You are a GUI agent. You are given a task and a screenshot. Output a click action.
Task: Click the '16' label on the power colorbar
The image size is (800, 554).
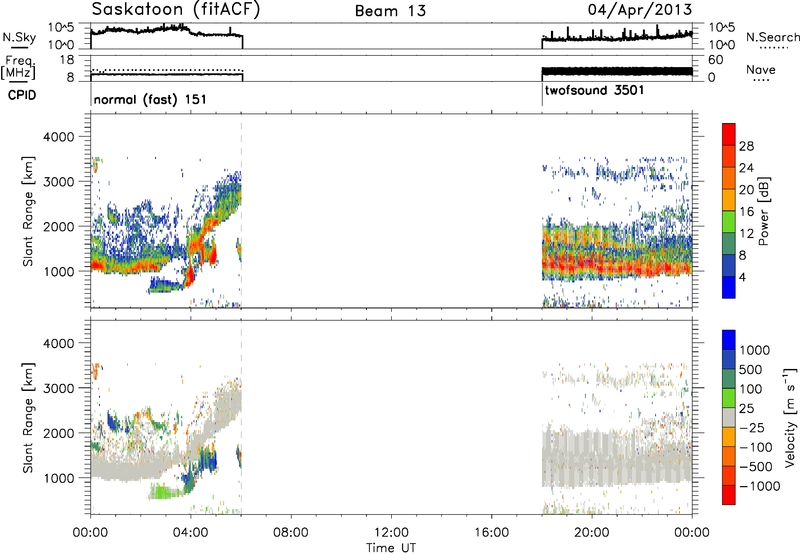746,212
